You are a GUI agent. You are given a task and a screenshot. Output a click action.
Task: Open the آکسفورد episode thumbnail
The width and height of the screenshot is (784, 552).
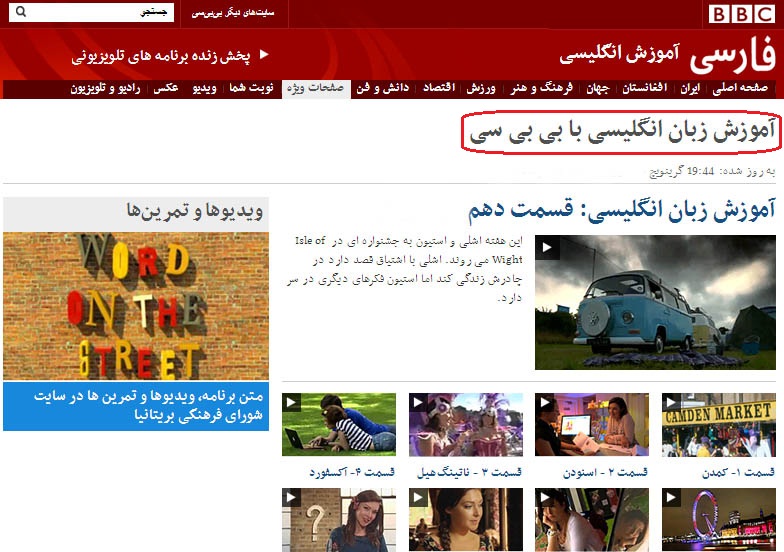[339, 424]
